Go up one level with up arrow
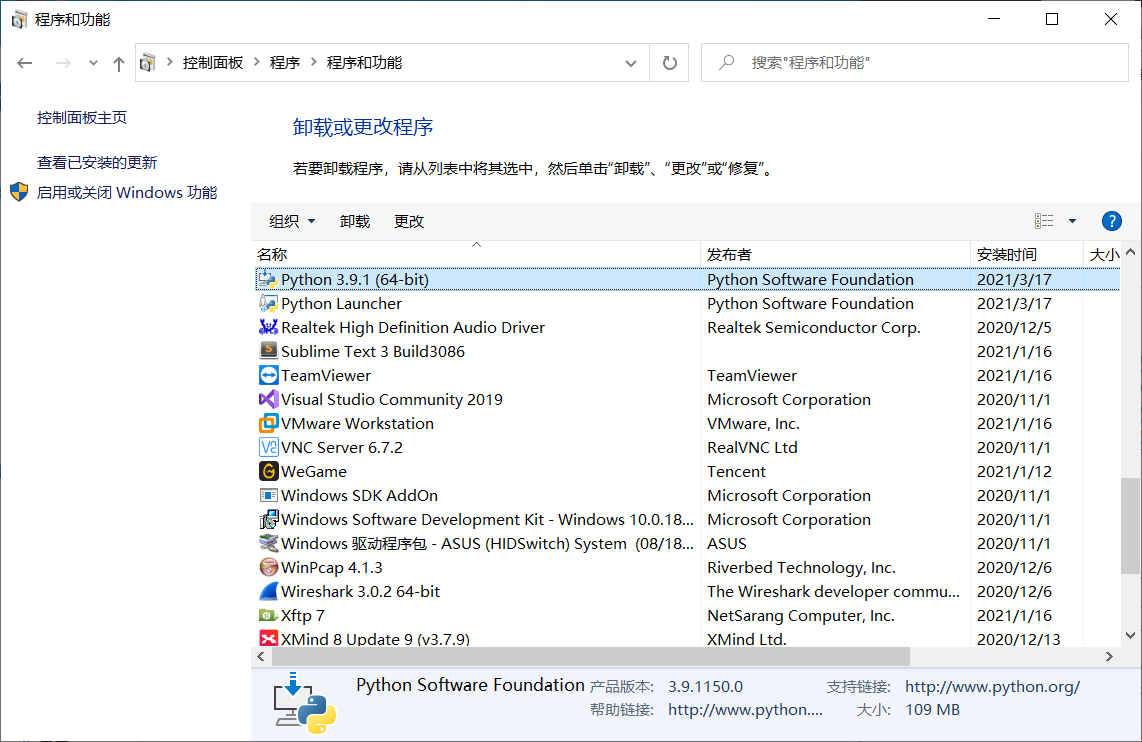The height and width of the screenshot is (742, 1142). (119, 63)
